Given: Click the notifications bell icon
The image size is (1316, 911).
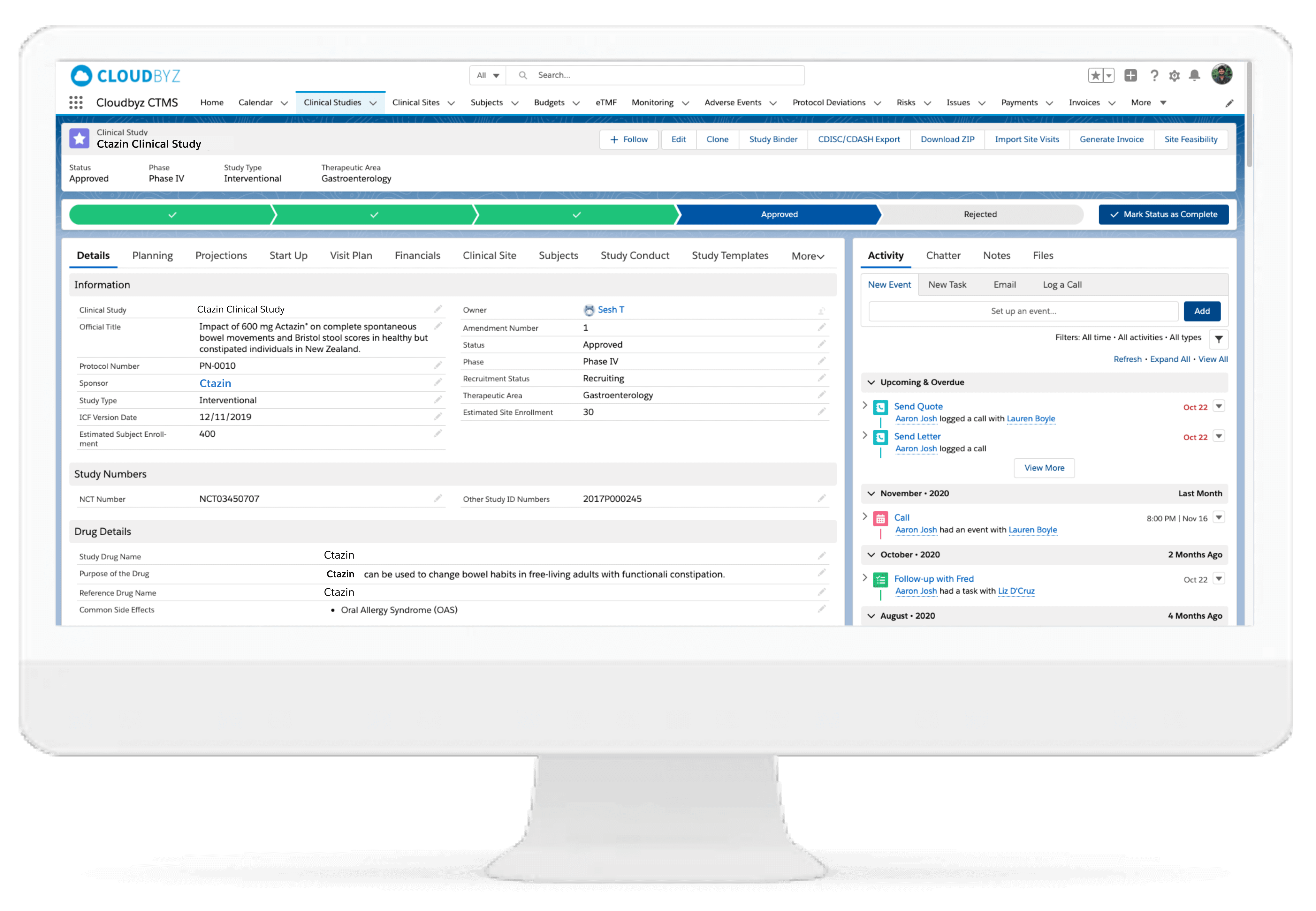Looking at the screenshot, I should [1194, 75].
